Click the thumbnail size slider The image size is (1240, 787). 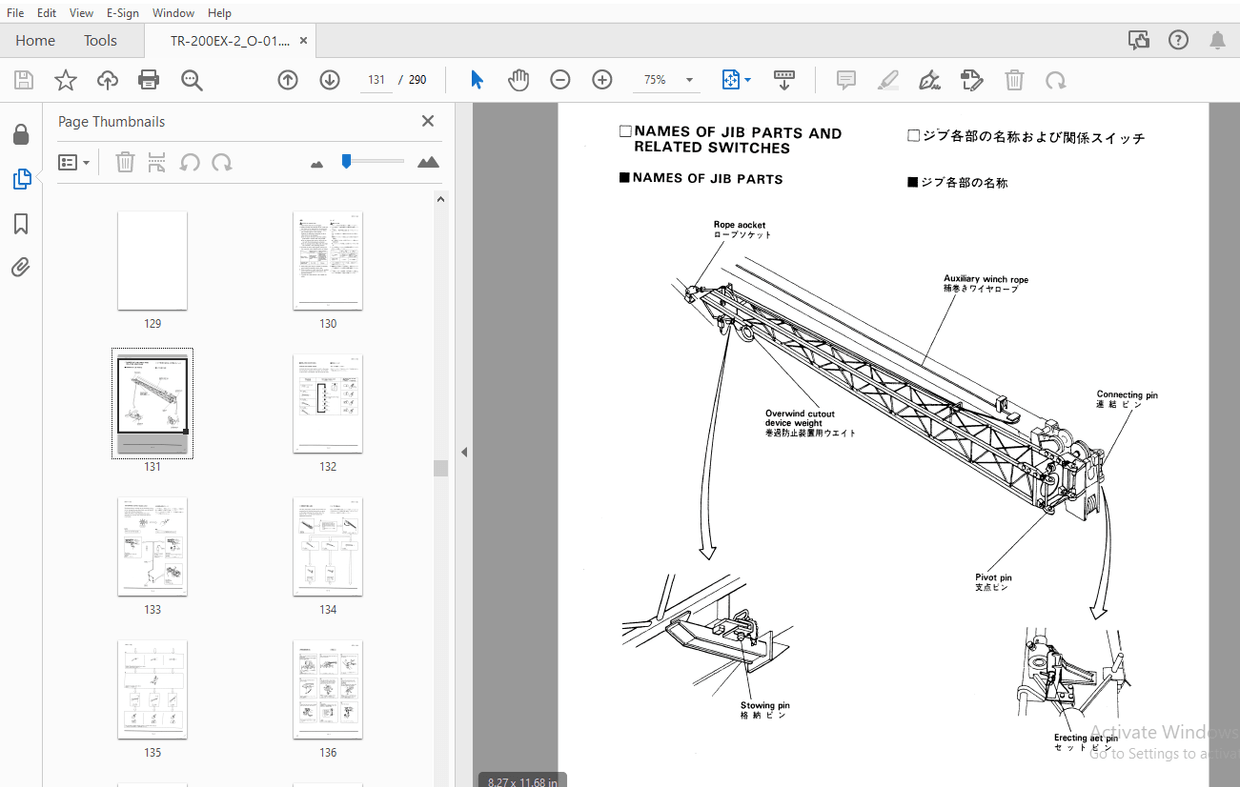click(372, 161)
